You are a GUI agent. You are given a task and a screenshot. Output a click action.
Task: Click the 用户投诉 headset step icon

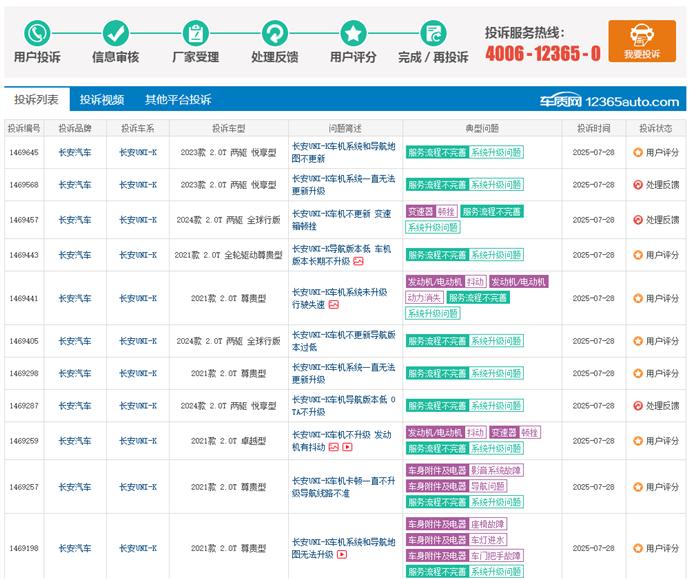37,33
